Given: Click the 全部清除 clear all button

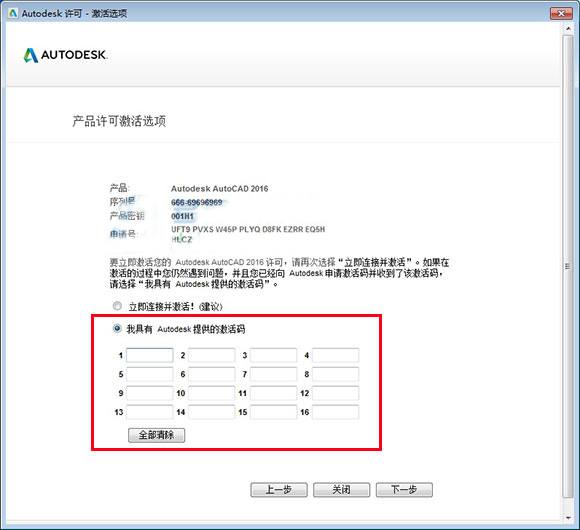Looking at the screenshot, I should (x=156, y=435).
